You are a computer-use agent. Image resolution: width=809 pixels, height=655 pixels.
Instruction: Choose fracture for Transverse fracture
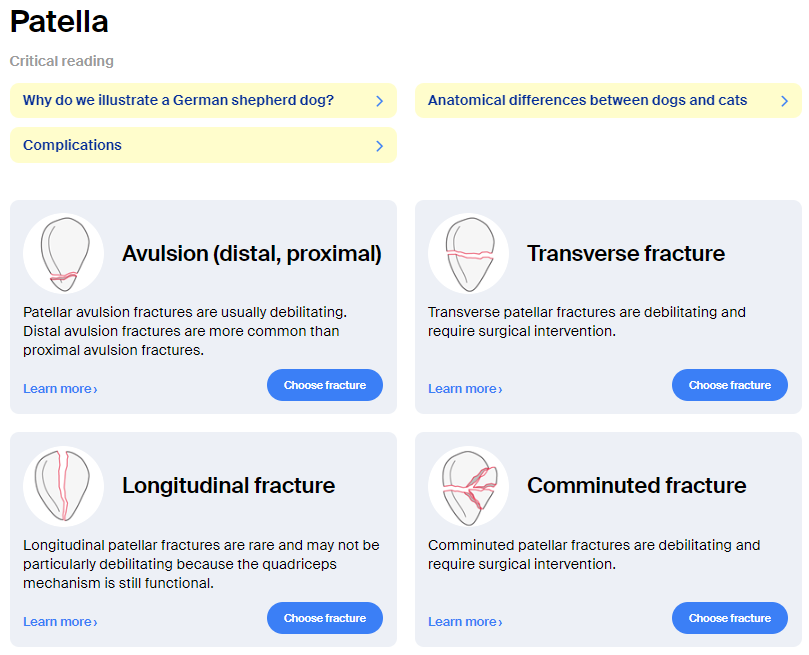click(x=730, y=385)
